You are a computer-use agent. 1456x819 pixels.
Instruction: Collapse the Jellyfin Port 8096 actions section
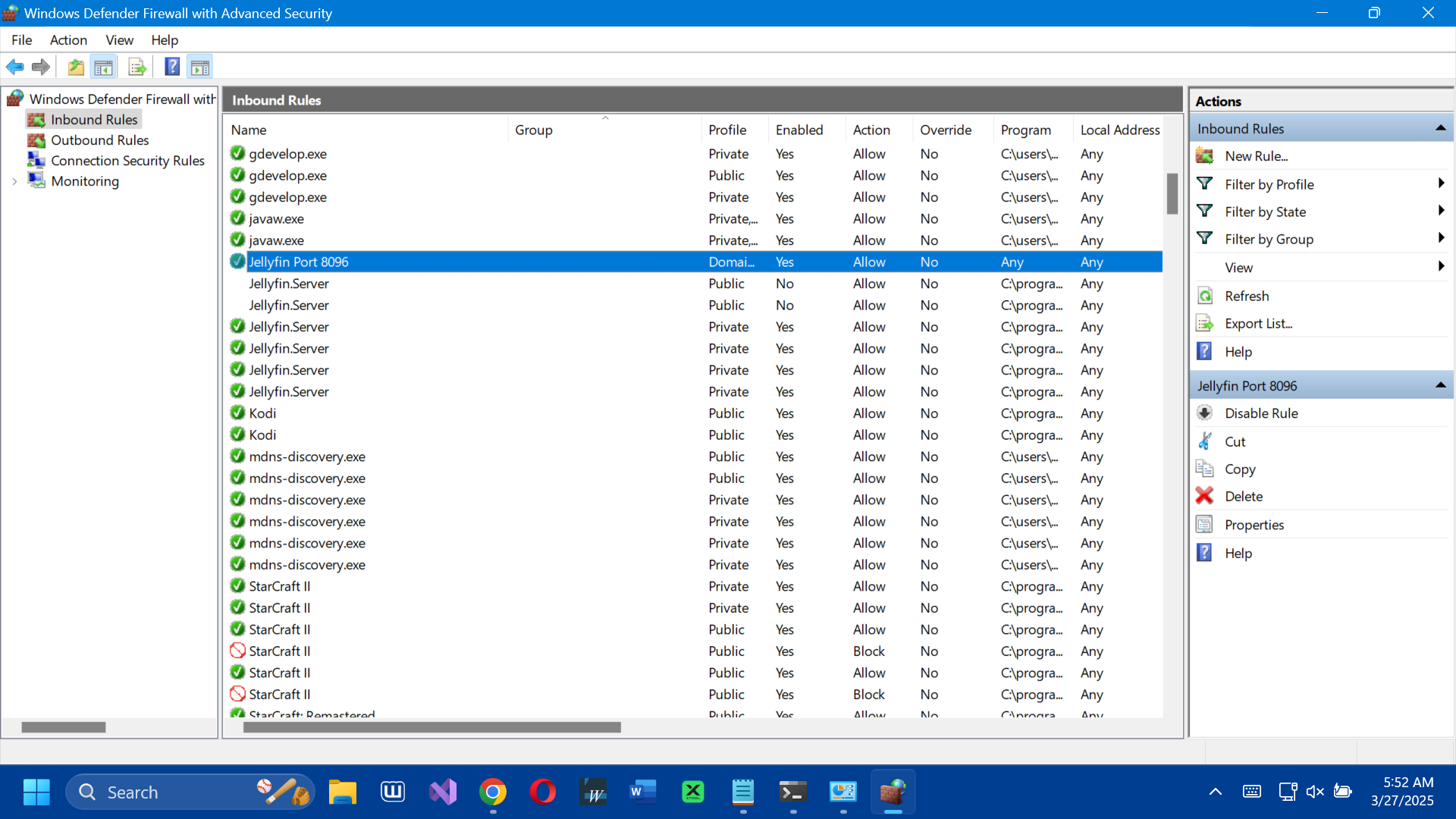(x=1440, y=385)
